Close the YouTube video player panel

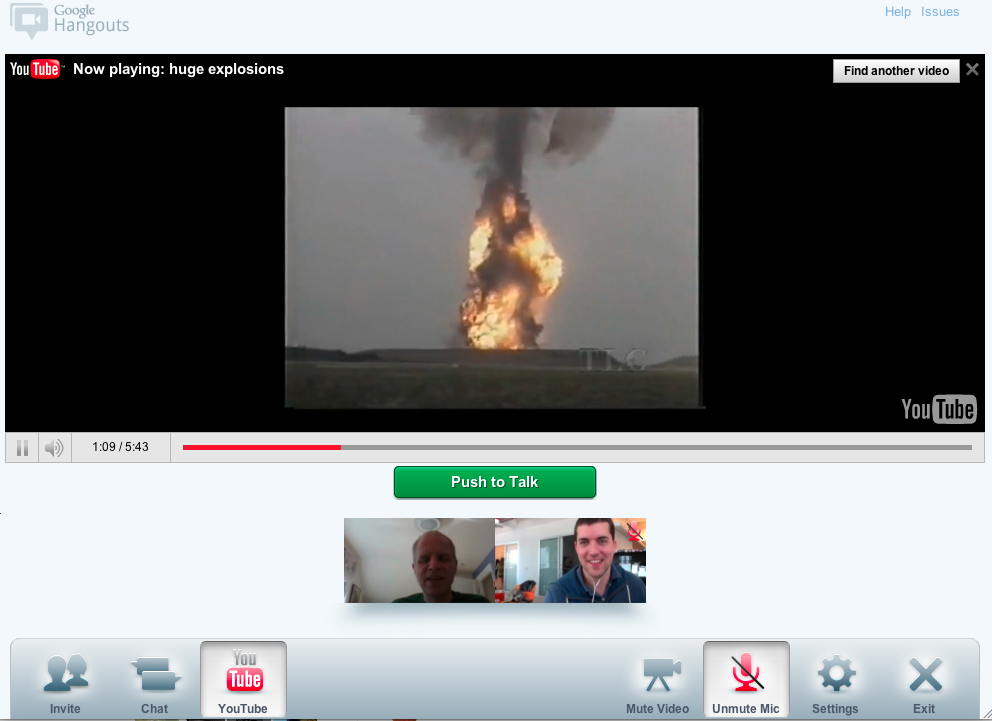click(972, 70)
